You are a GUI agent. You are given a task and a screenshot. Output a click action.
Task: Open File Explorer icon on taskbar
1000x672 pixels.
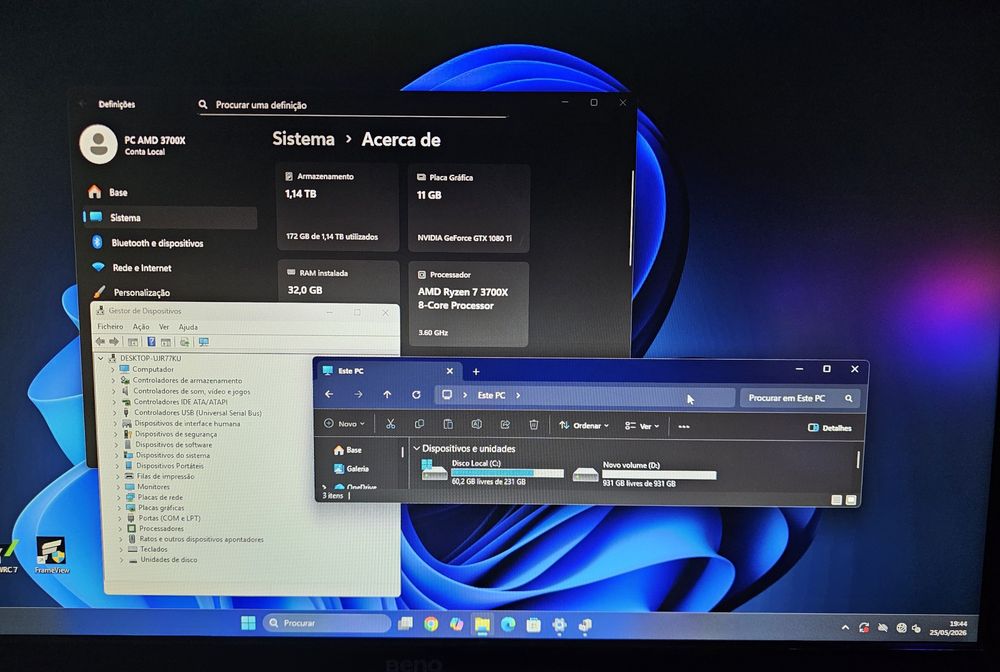[x=482, y=624]
